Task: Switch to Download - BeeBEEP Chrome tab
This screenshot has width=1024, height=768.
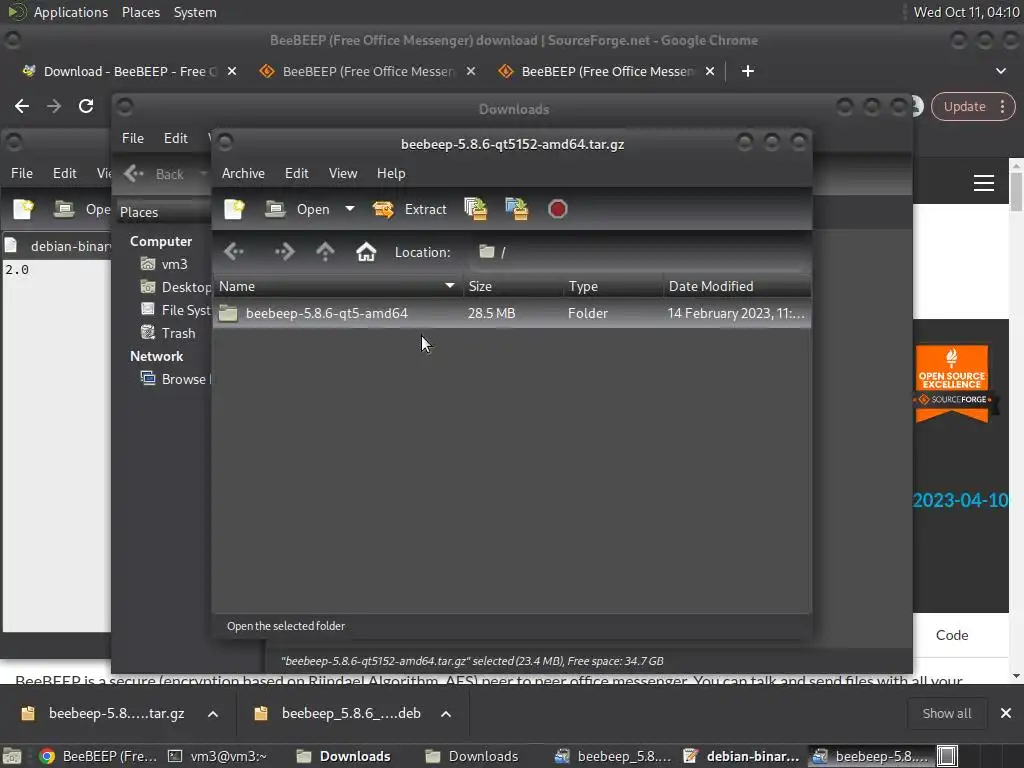Action: (120, 71)
